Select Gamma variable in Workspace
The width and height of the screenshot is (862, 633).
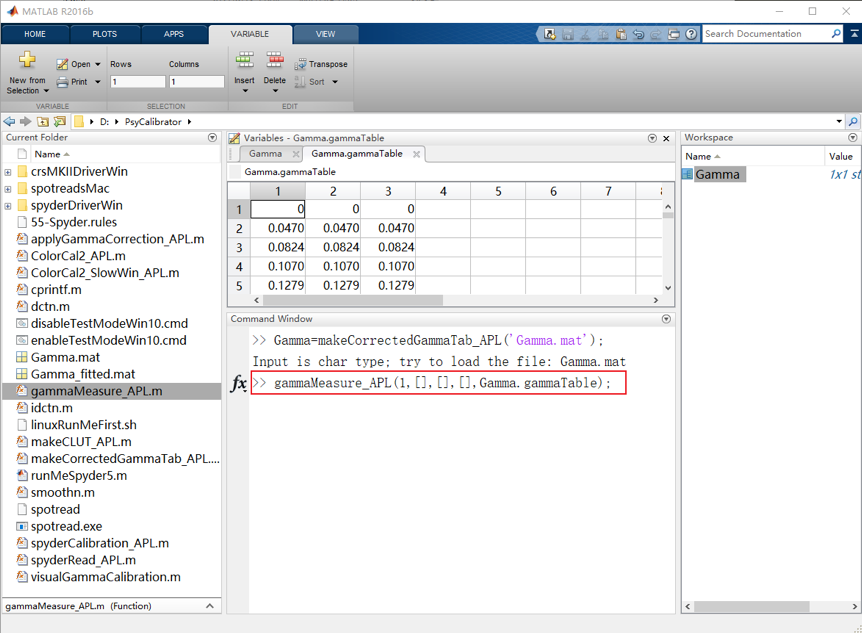tap(717, 174)
